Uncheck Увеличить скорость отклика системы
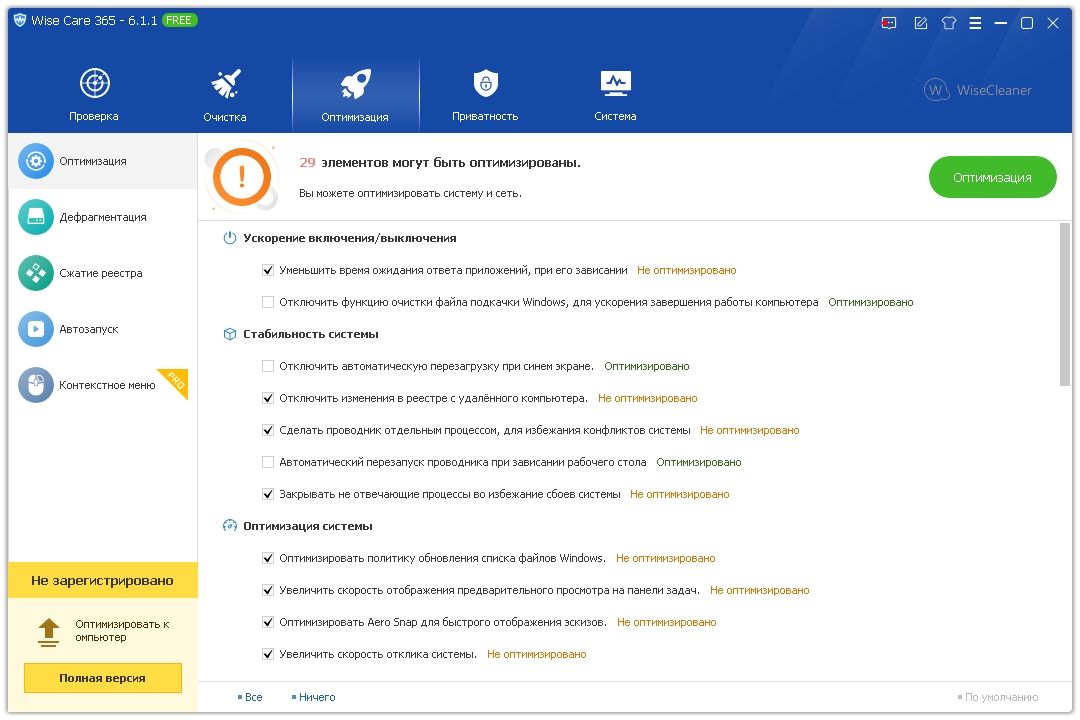Image resolution: width=1080 pixels, height=720 pixels. [268, 655]
